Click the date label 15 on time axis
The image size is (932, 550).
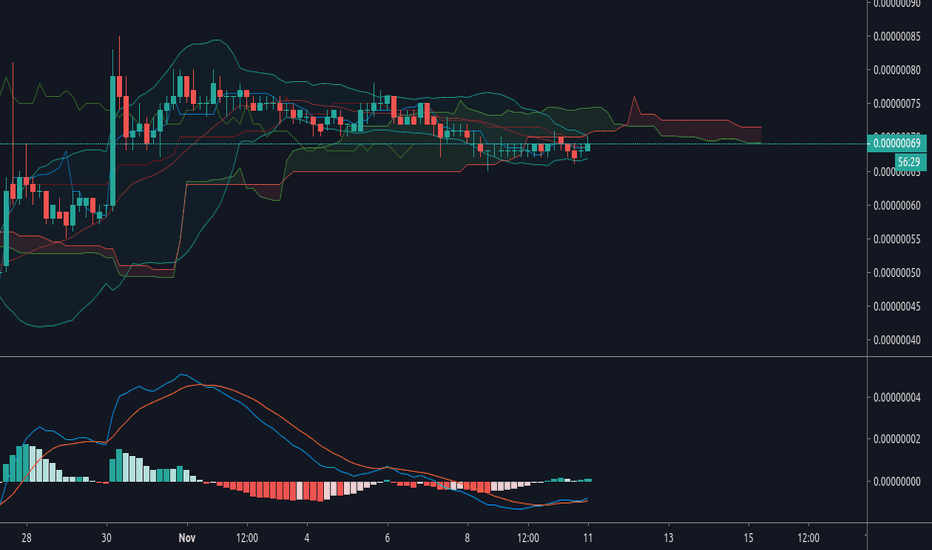748,538
